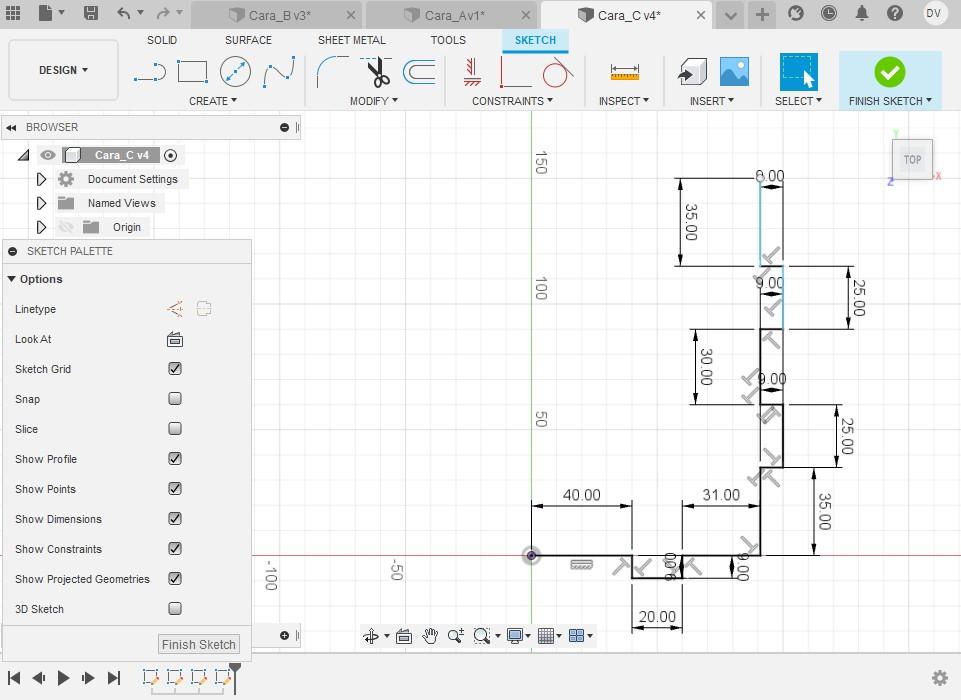Screen dimensions: 961x700
Task: Select the 2-point Rectangle tool
Action: (x=192, y=72)
